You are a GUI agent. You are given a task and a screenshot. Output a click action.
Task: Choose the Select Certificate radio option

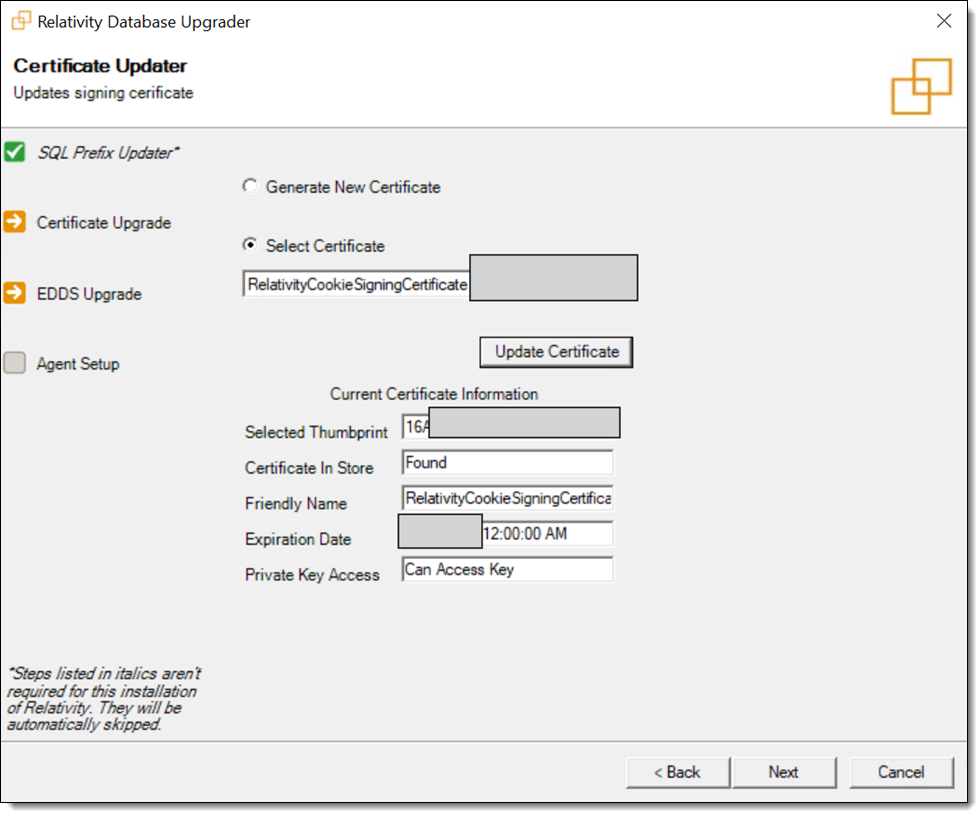(x=250, y=245)
